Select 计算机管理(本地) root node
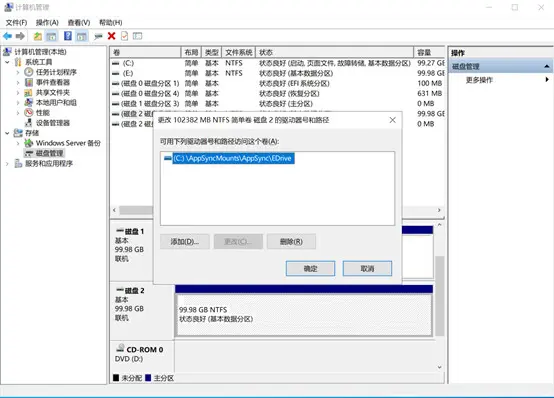 pyautogui.click(x=40, y=52)
